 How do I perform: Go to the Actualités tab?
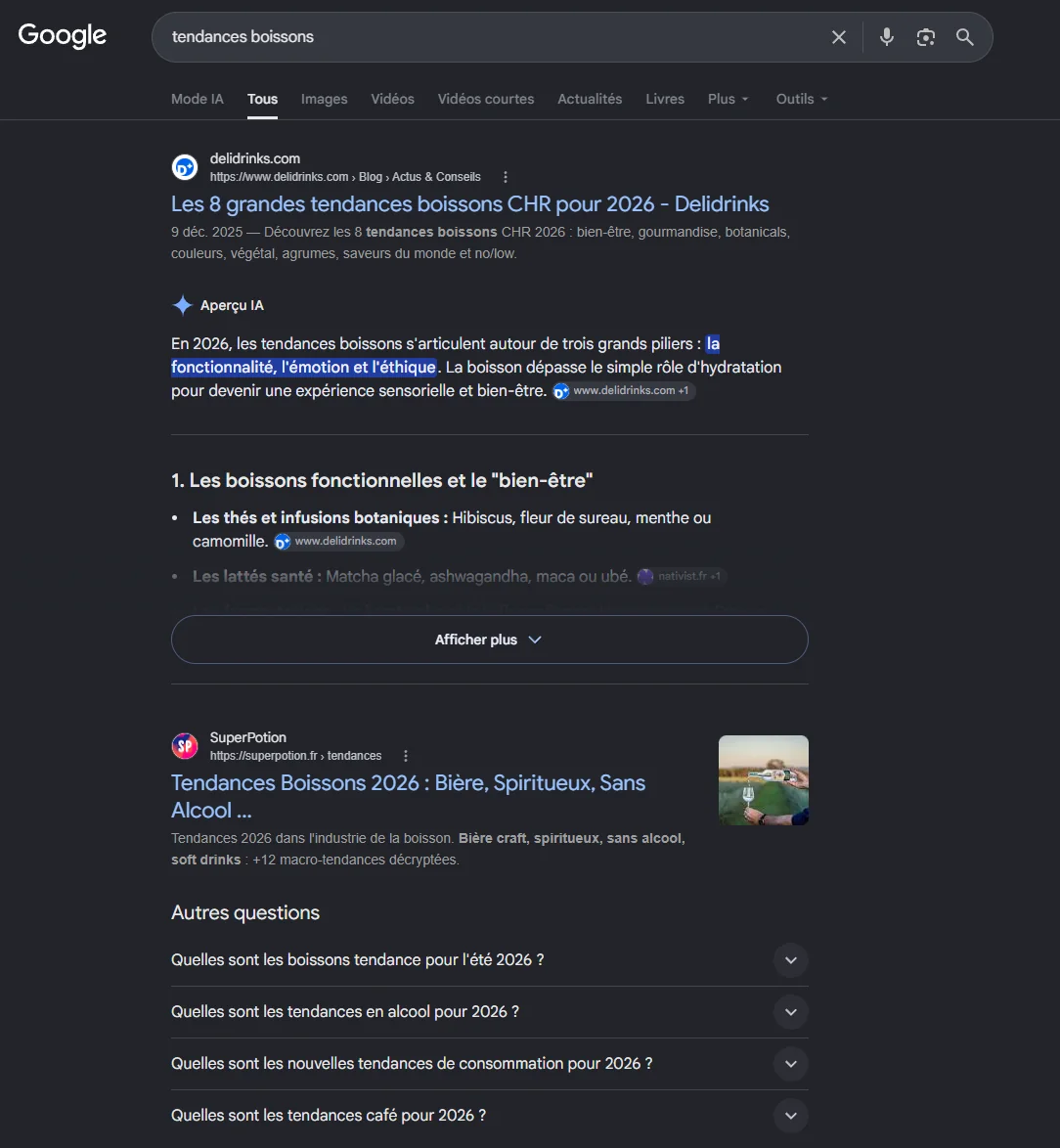[590, 99]
